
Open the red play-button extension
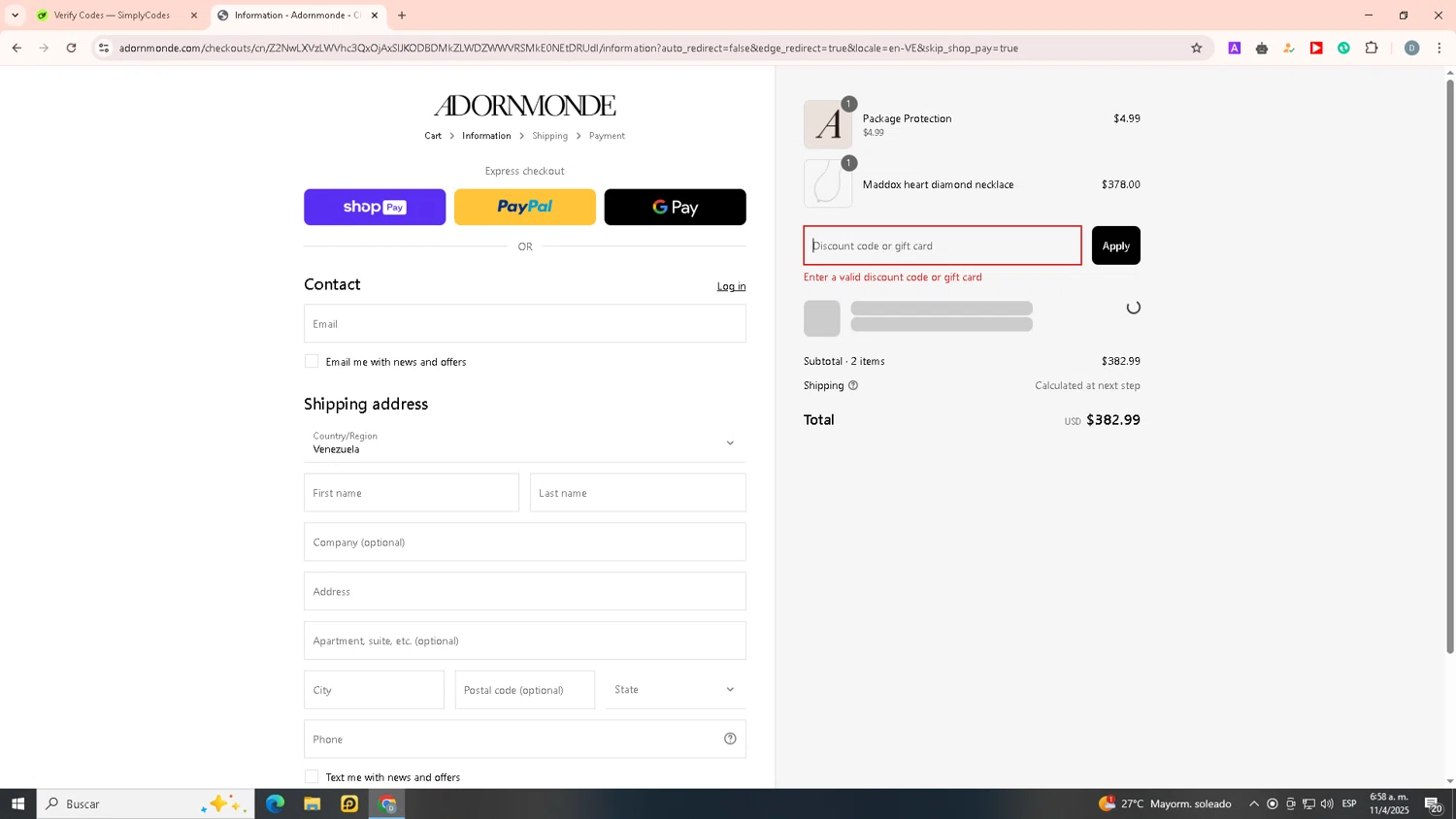[1316, 48]
